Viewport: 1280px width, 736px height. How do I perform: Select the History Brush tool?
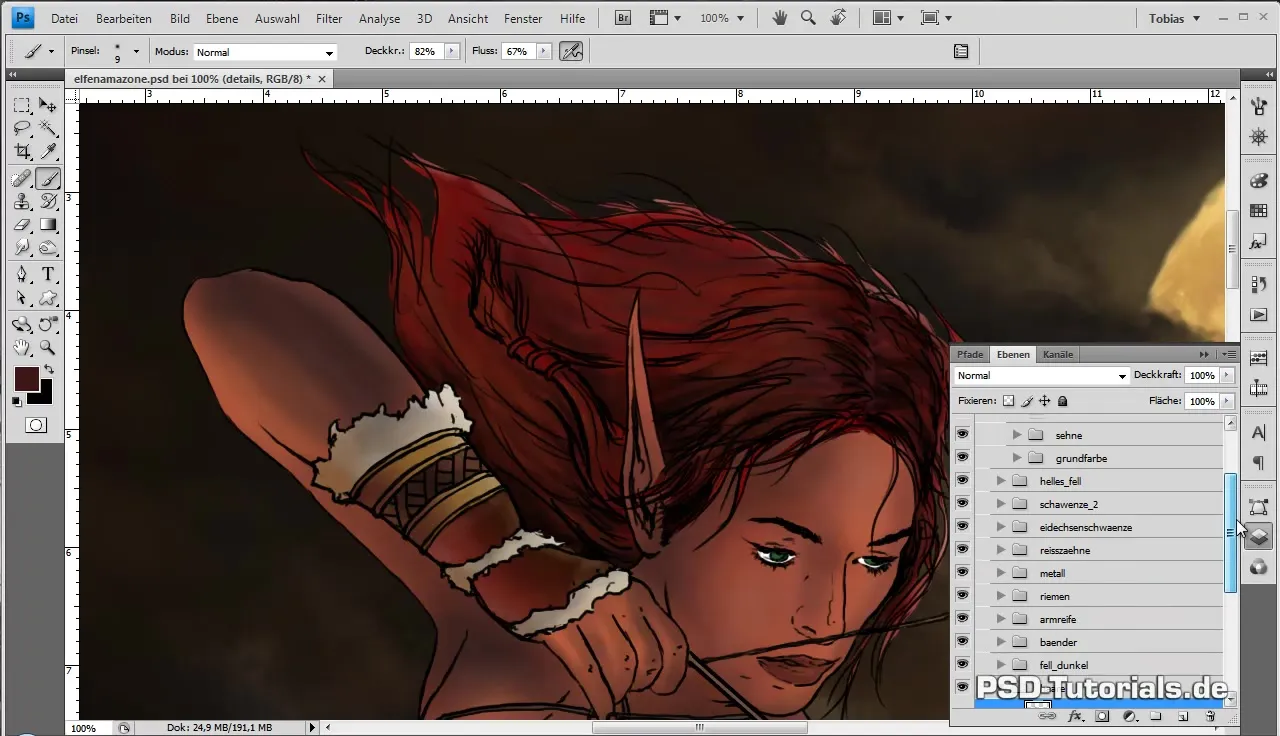[47, 202]
